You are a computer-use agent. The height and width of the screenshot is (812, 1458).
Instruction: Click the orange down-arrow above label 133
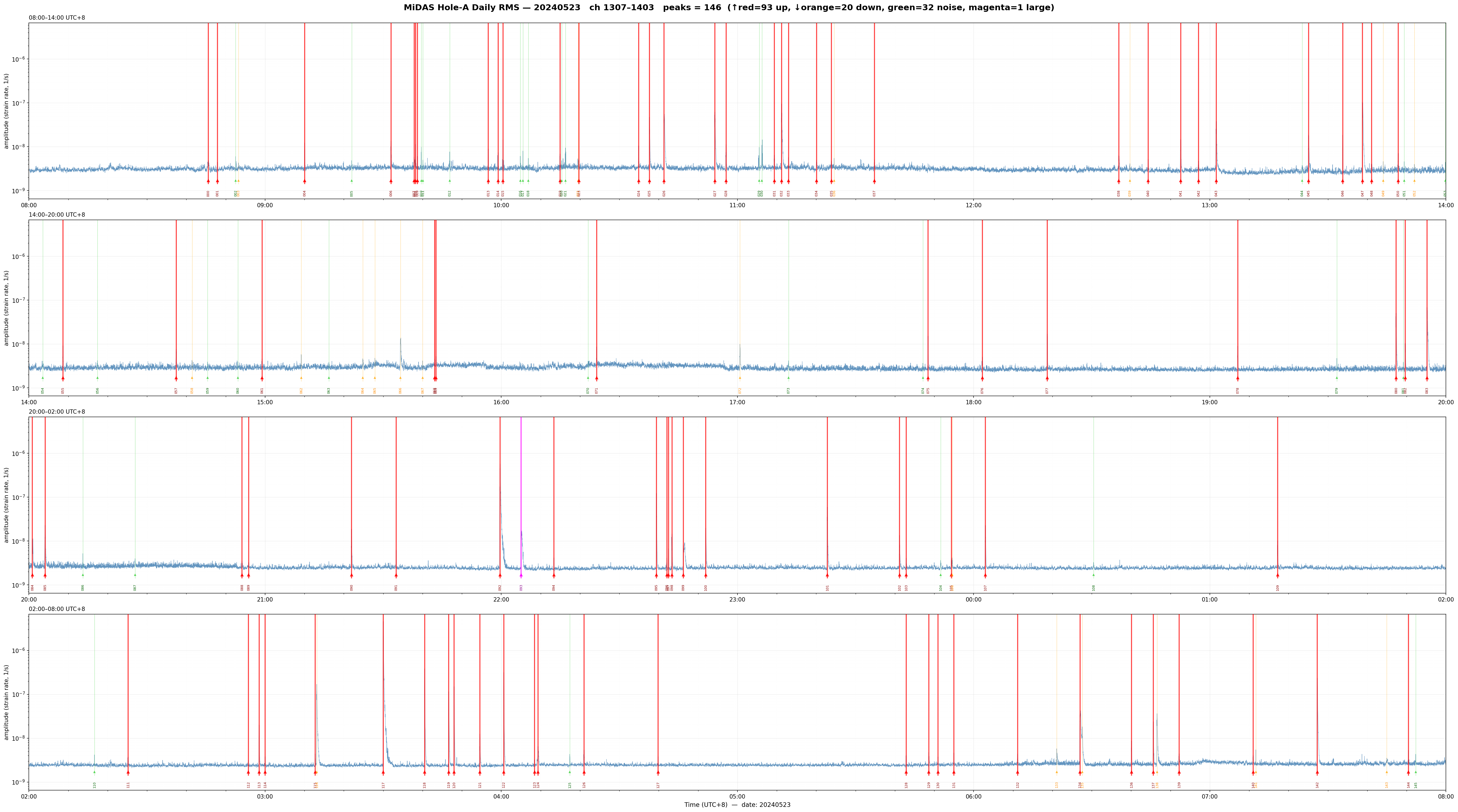click(1056, 772)
